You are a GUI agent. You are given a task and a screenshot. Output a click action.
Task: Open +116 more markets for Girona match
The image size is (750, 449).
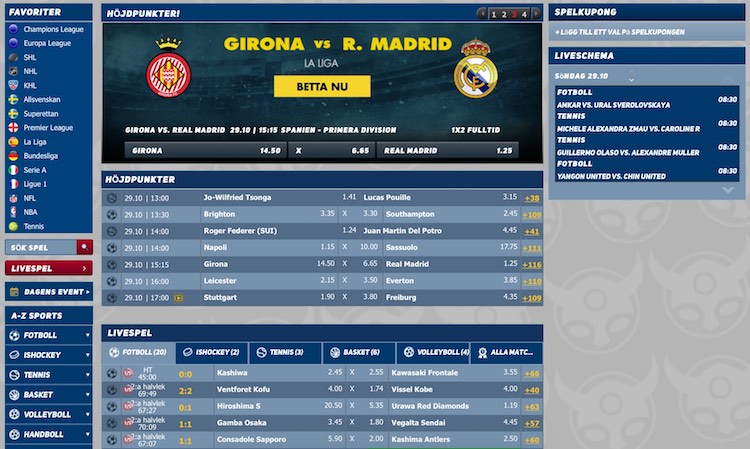pos(531,264)
